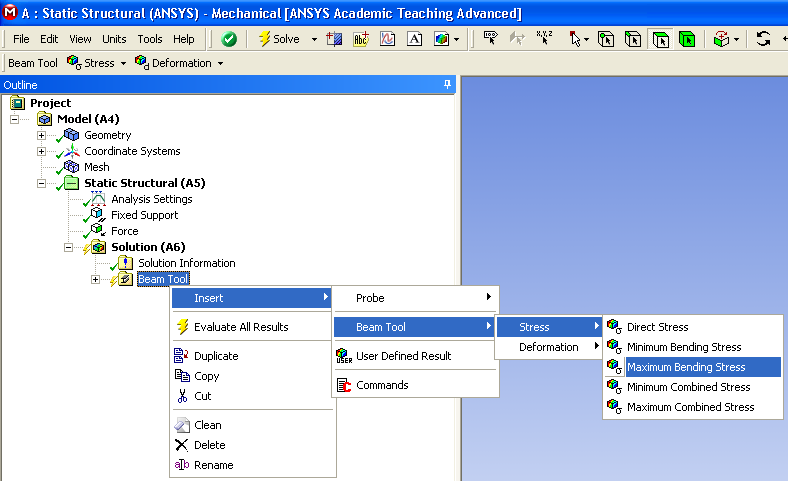Select the vertex selection filter
The height and width of the screenshot is (481, 788).
pos(606,39)
